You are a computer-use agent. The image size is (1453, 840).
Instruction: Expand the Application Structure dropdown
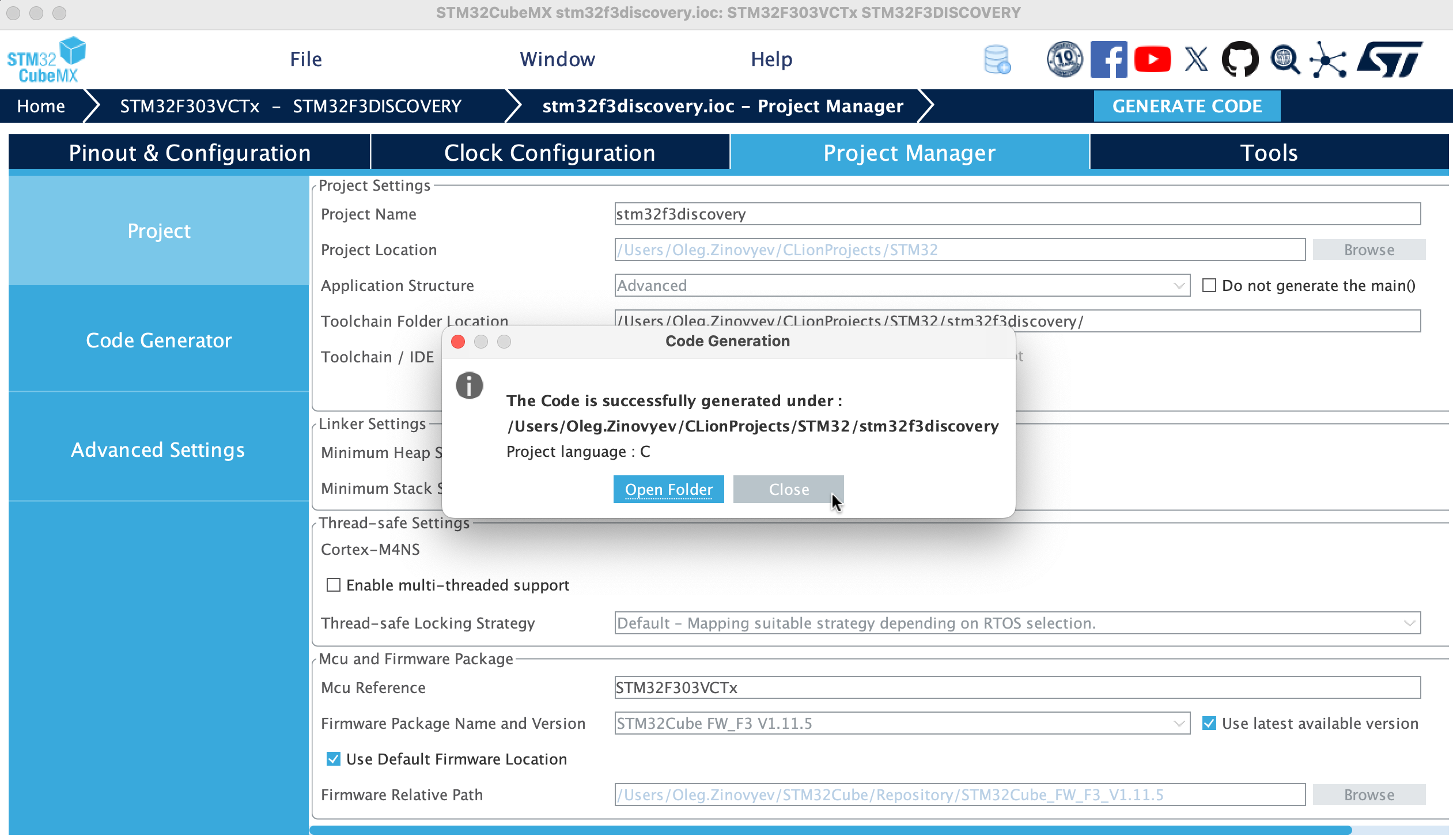[1179, 285]
